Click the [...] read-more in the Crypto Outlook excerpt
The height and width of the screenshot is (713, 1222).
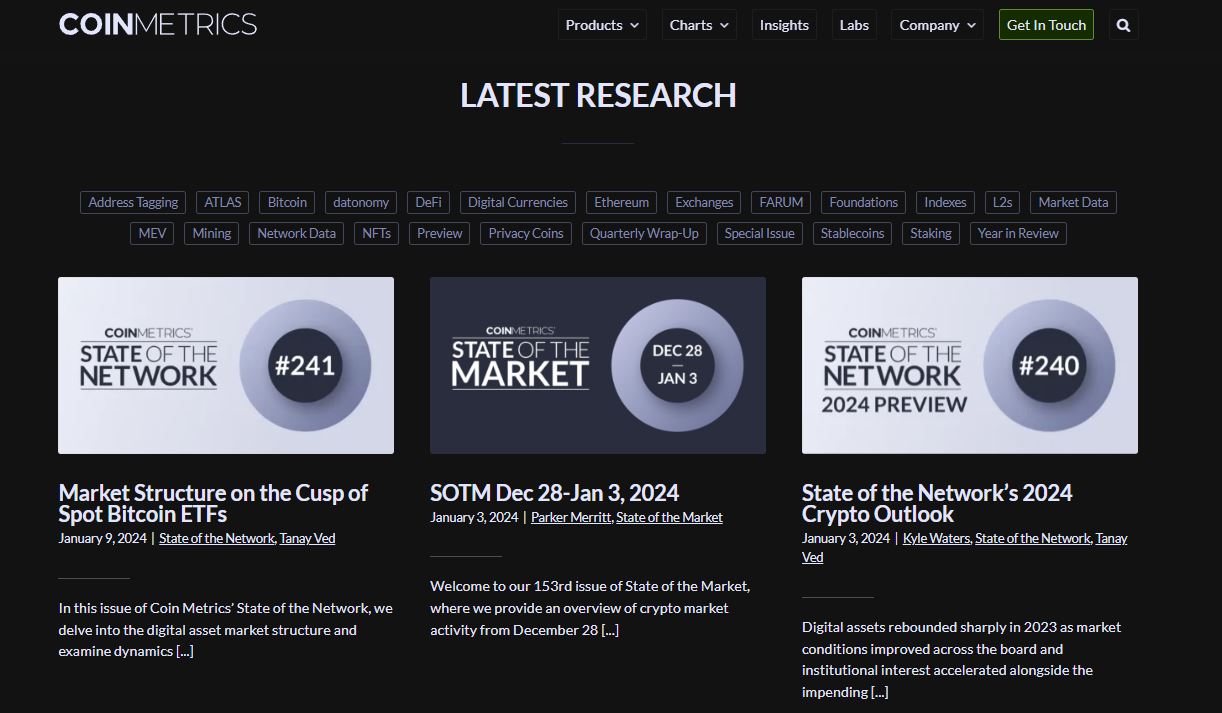pyautogui.click(x=879, y=692)
